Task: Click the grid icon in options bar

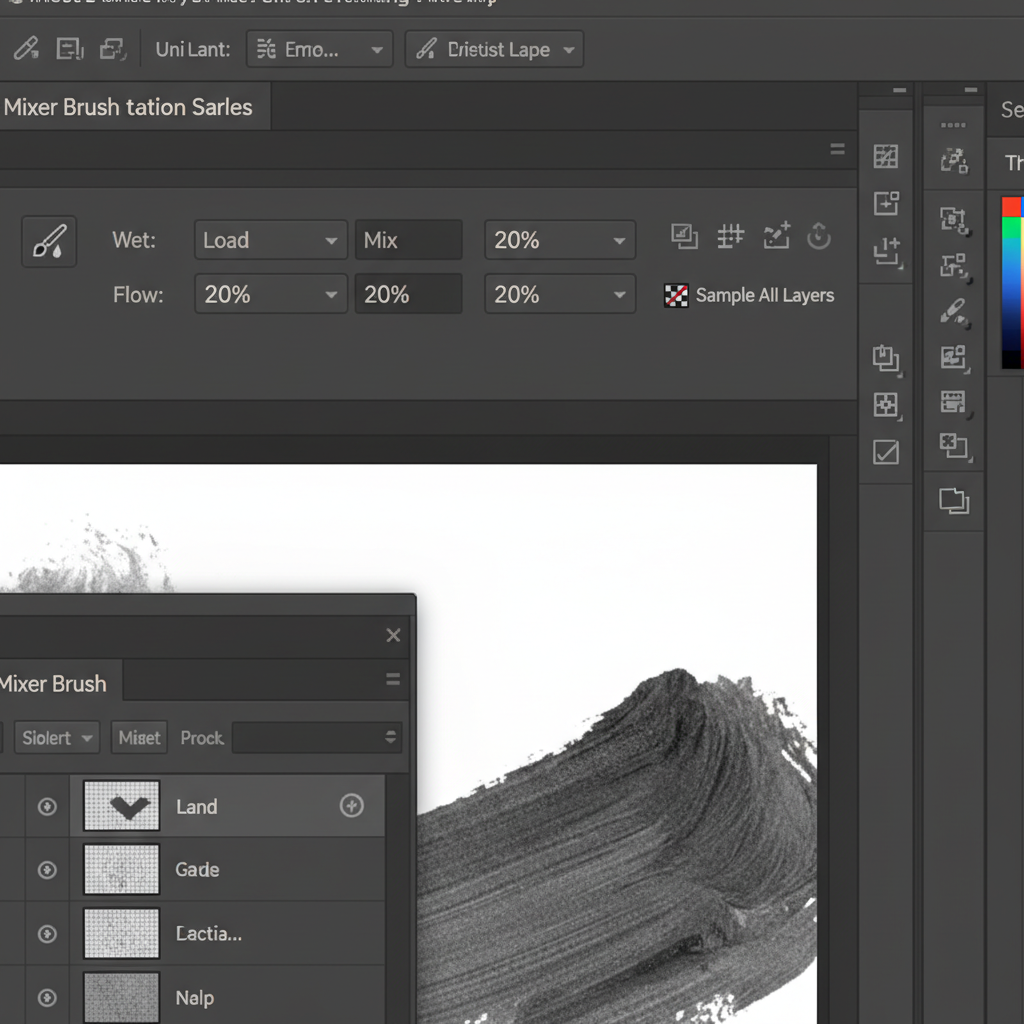Action: click(x=731, y=236)
